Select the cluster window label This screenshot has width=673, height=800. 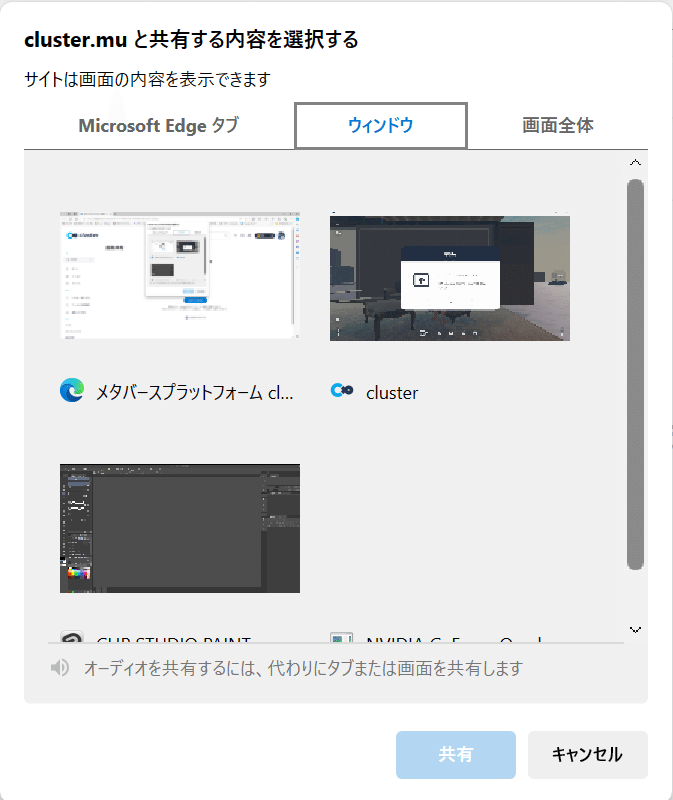(x=392, y=392)
